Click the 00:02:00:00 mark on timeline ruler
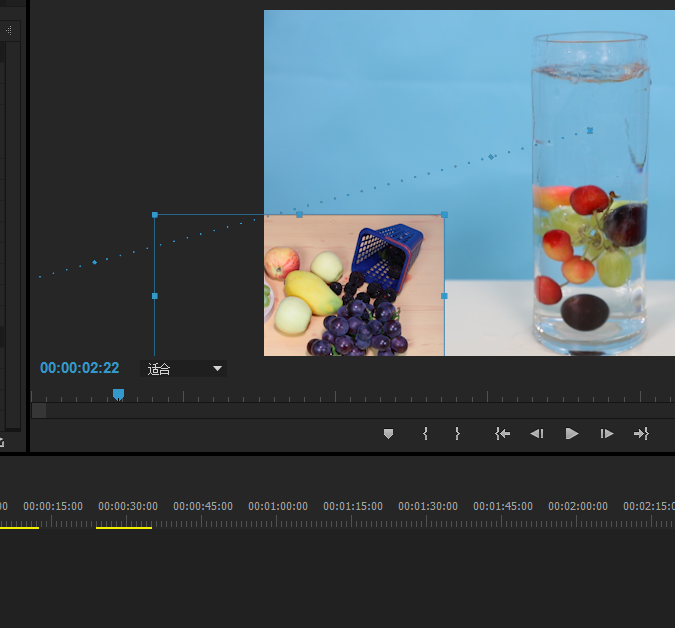The width and height of the screenshot is (675, 628). tap(578, 506)
